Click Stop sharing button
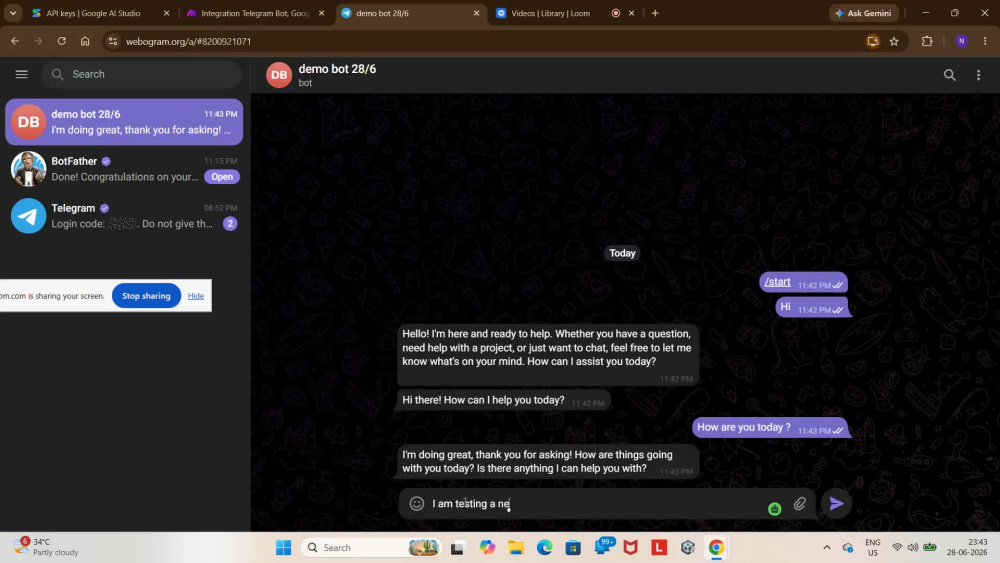The image size is (1000, 563). pos(146,296)
